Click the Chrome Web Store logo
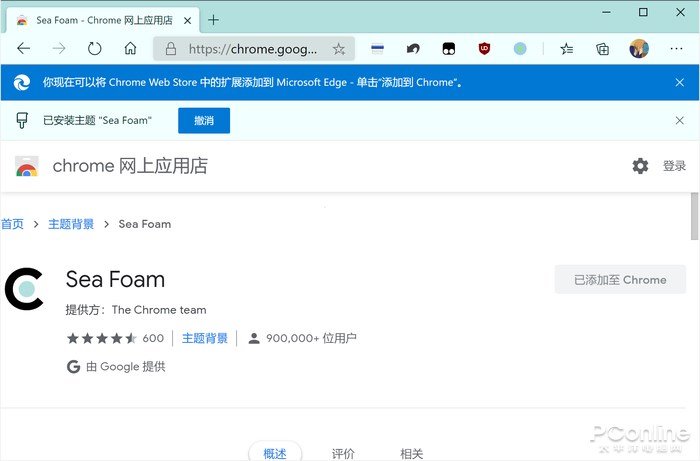 [x=27, y=166]
